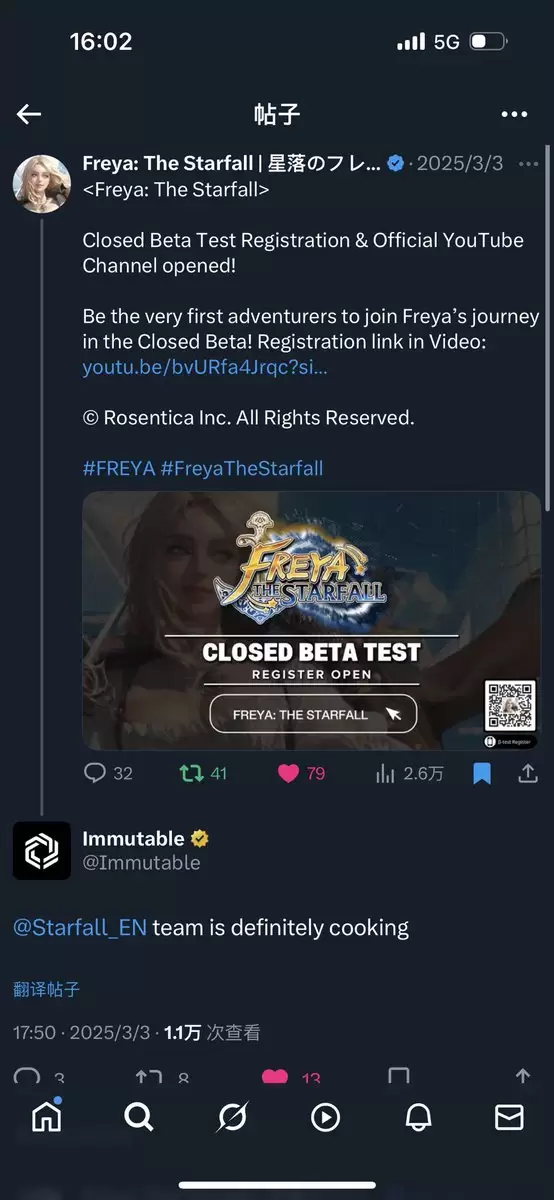Open Freya profile avatar
This screenshot has height=1200, width=554.
pyautogui.click(x=41, y=185)
